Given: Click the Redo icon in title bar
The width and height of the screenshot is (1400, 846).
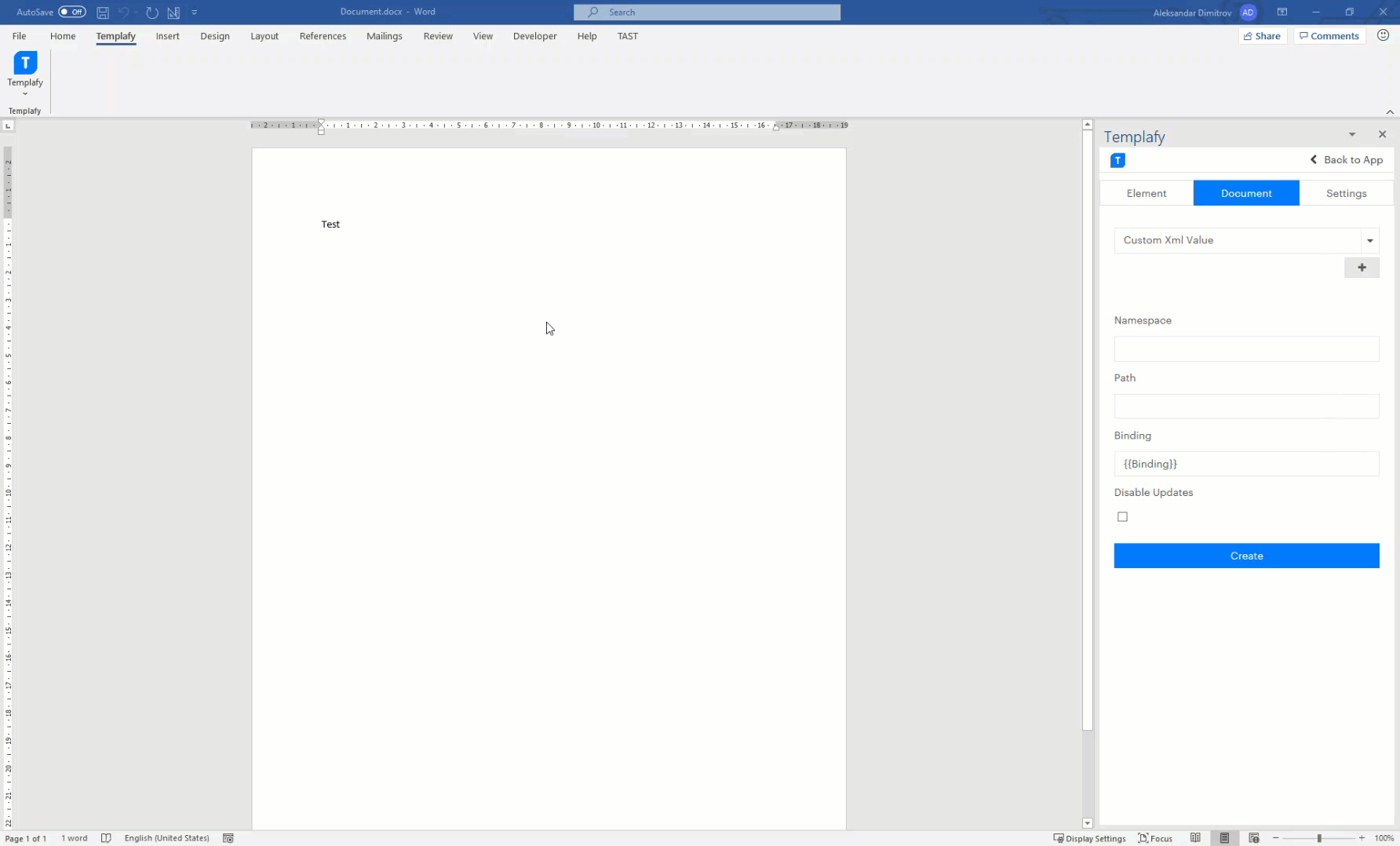Looking at the screenshot, I should [x=152, y=13].
